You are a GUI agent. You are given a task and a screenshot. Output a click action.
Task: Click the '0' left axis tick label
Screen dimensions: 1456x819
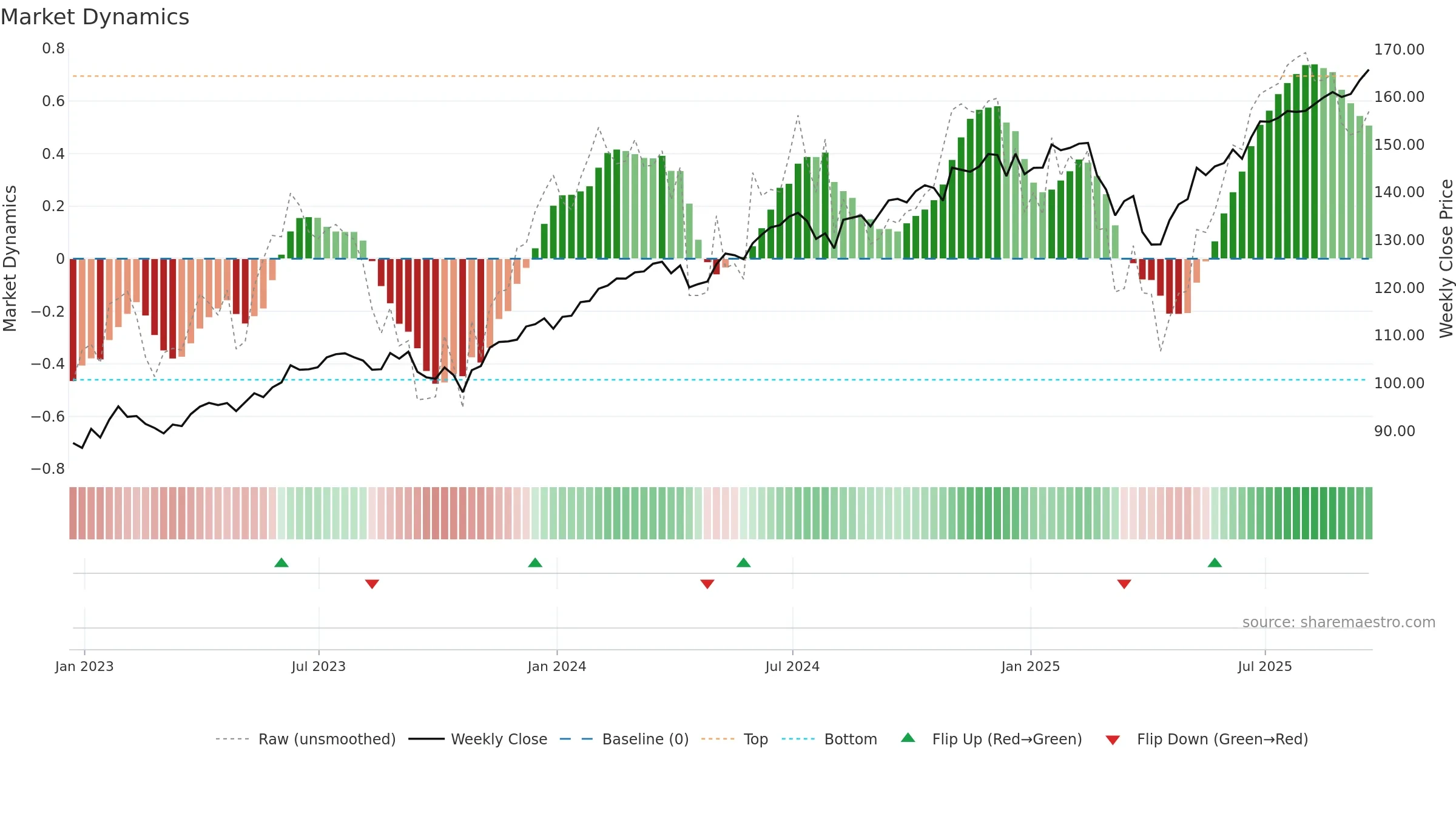pyautogui.click(x=60, y=259)
